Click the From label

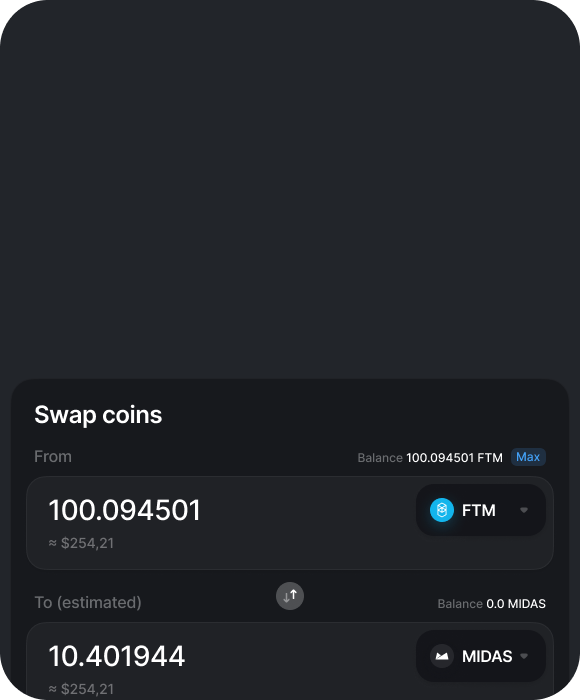[53, 457]
